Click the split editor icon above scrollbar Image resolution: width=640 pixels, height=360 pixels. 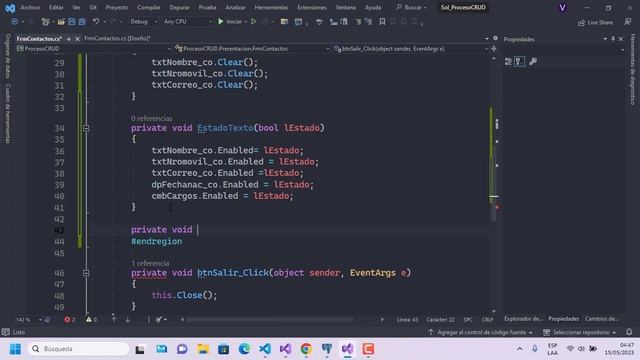click(x=493, y=49)
